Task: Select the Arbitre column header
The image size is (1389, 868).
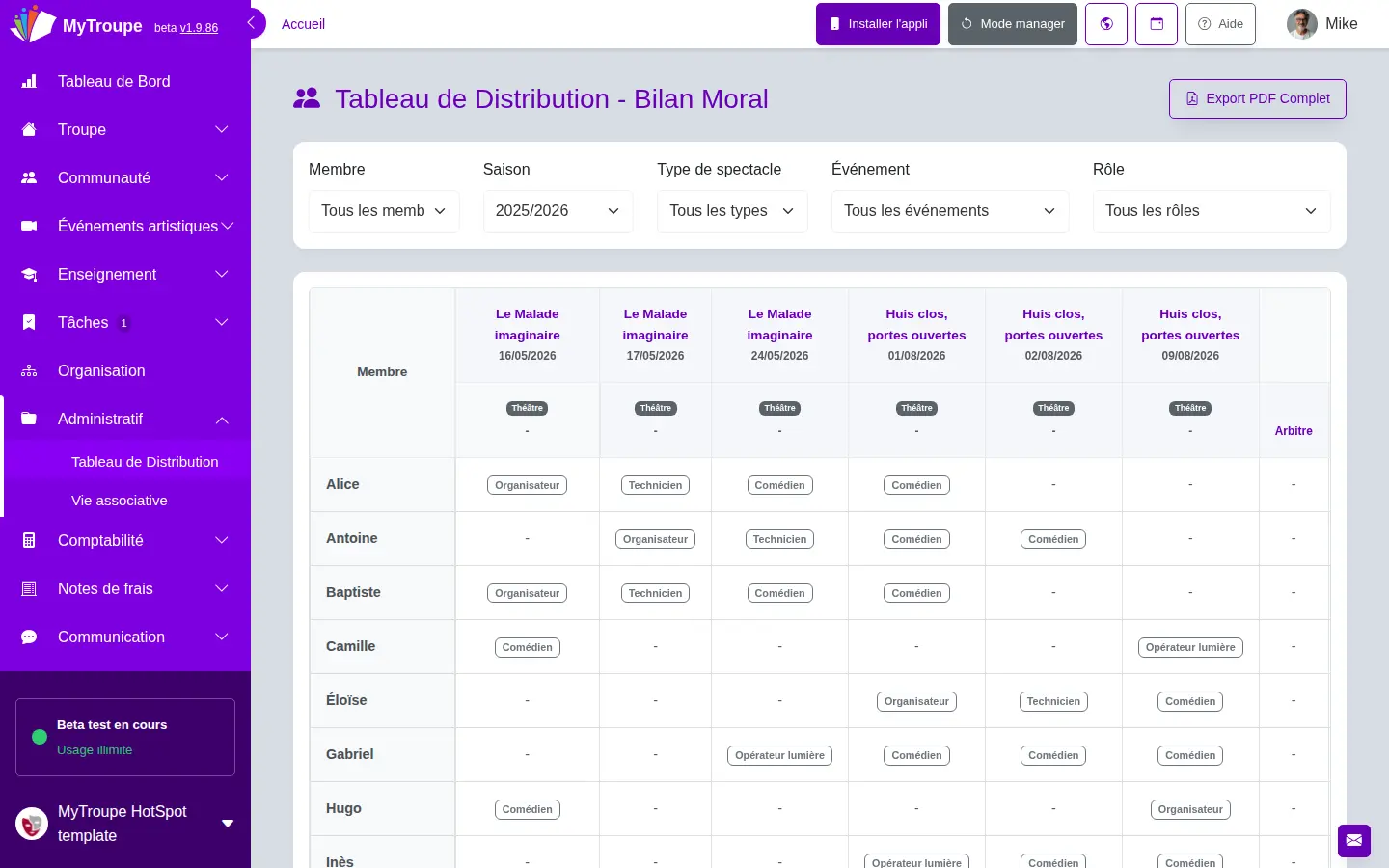Action: 1294,431
